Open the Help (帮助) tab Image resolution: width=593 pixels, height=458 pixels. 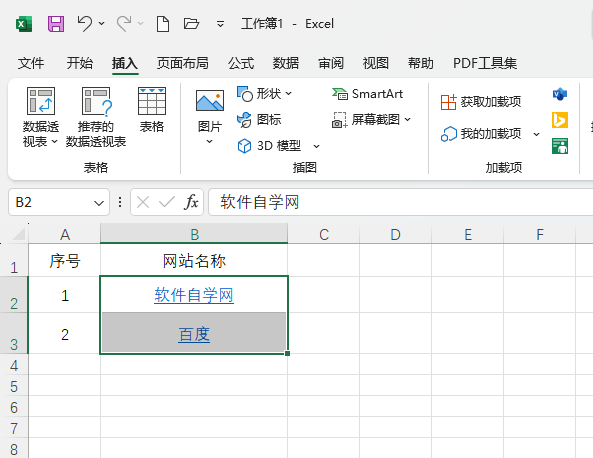pos(421,63)
